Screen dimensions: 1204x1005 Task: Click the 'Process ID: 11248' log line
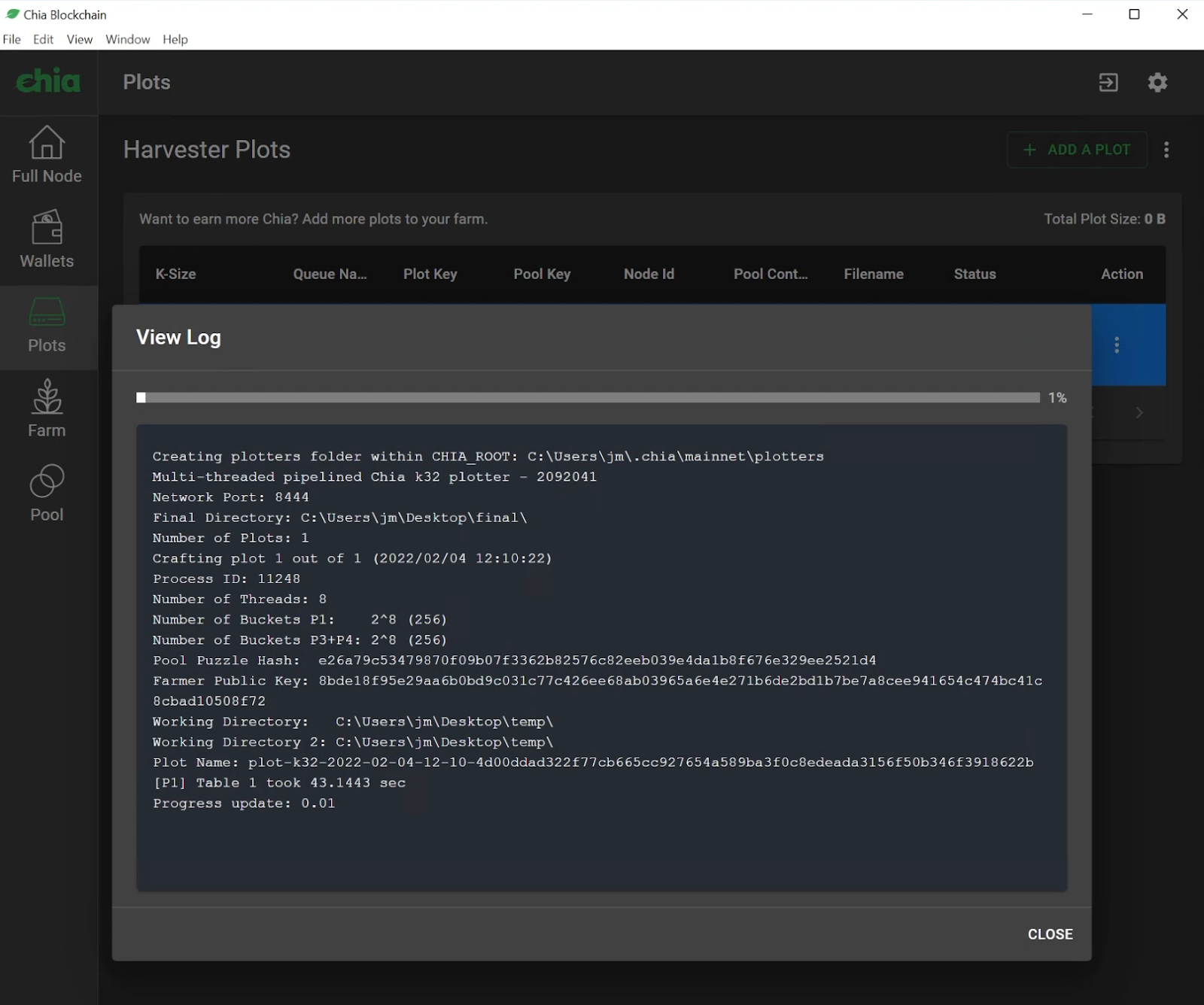pos(227,578)
